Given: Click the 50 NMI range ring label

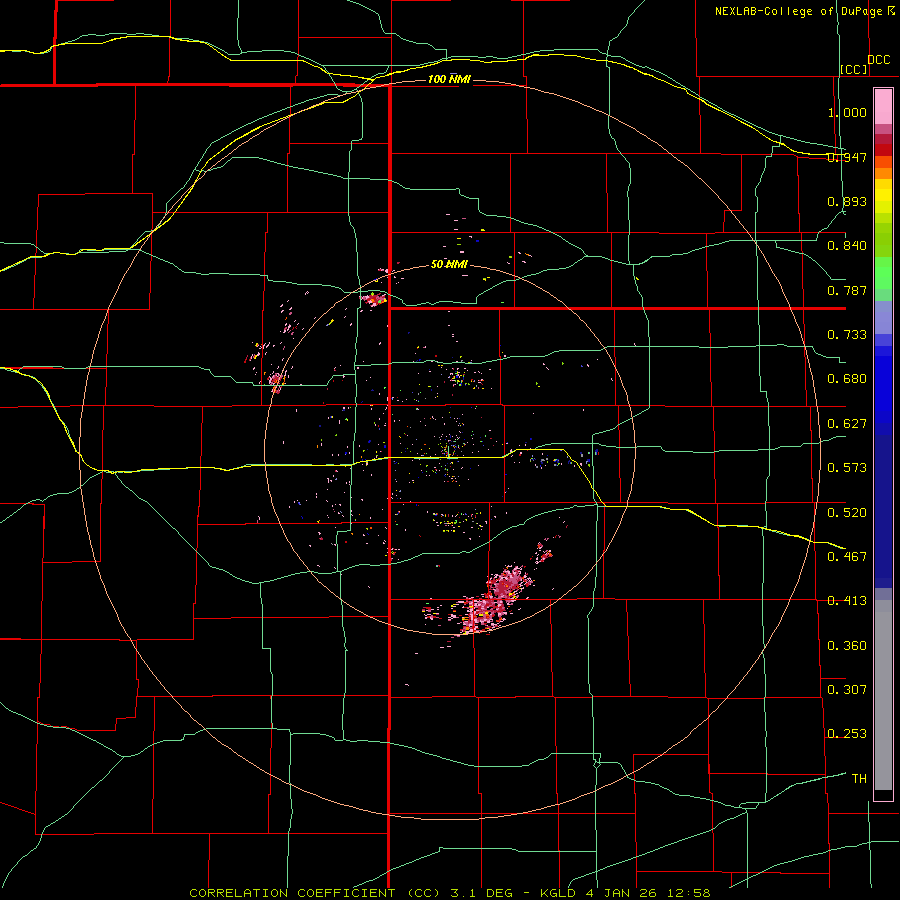Looking at the screenshot, I should [x=449, y=265].
